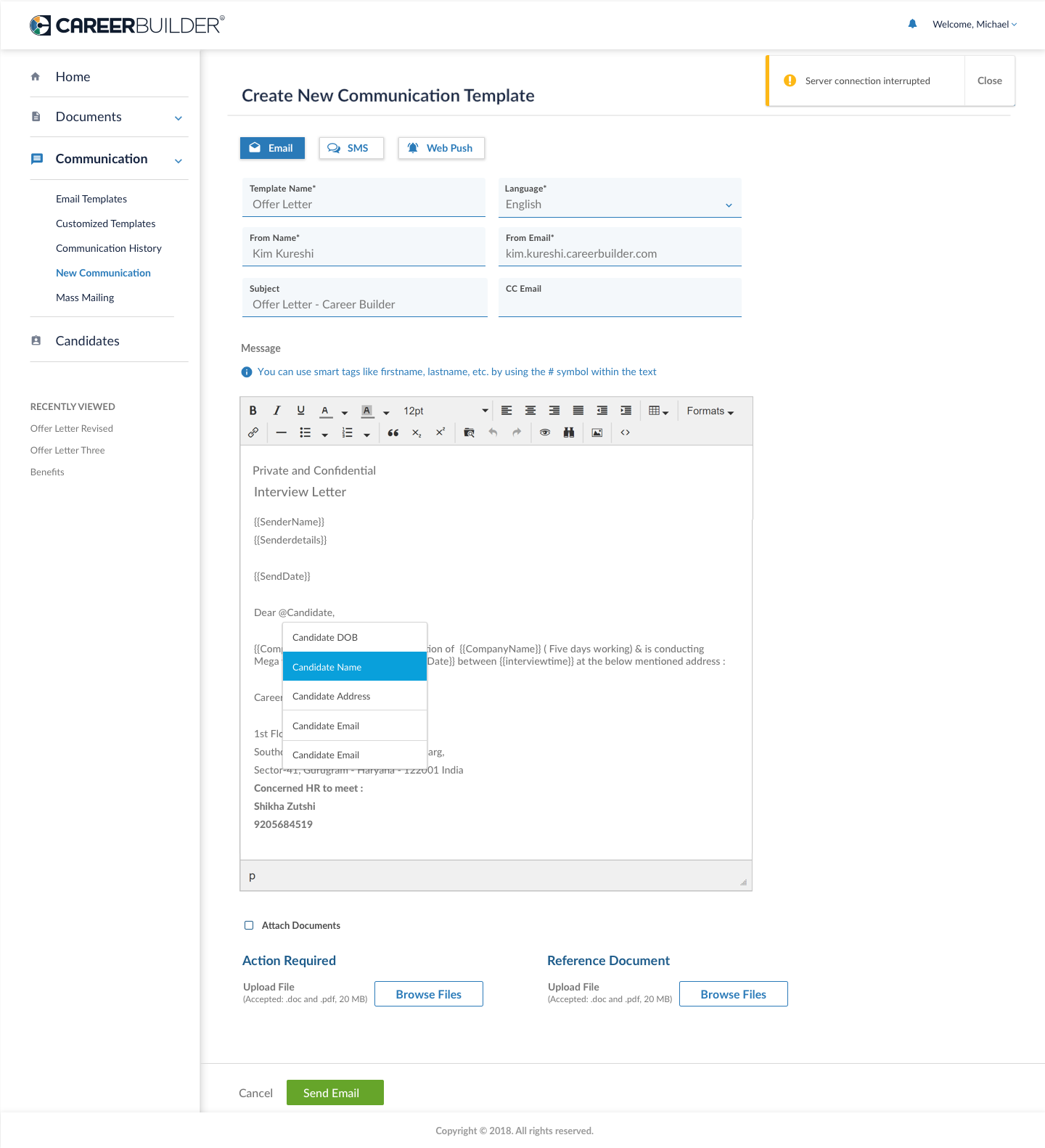The image size is (1045, 1148).
Task: Check the Attach Documents checkbox
Action: coord(249,925)
